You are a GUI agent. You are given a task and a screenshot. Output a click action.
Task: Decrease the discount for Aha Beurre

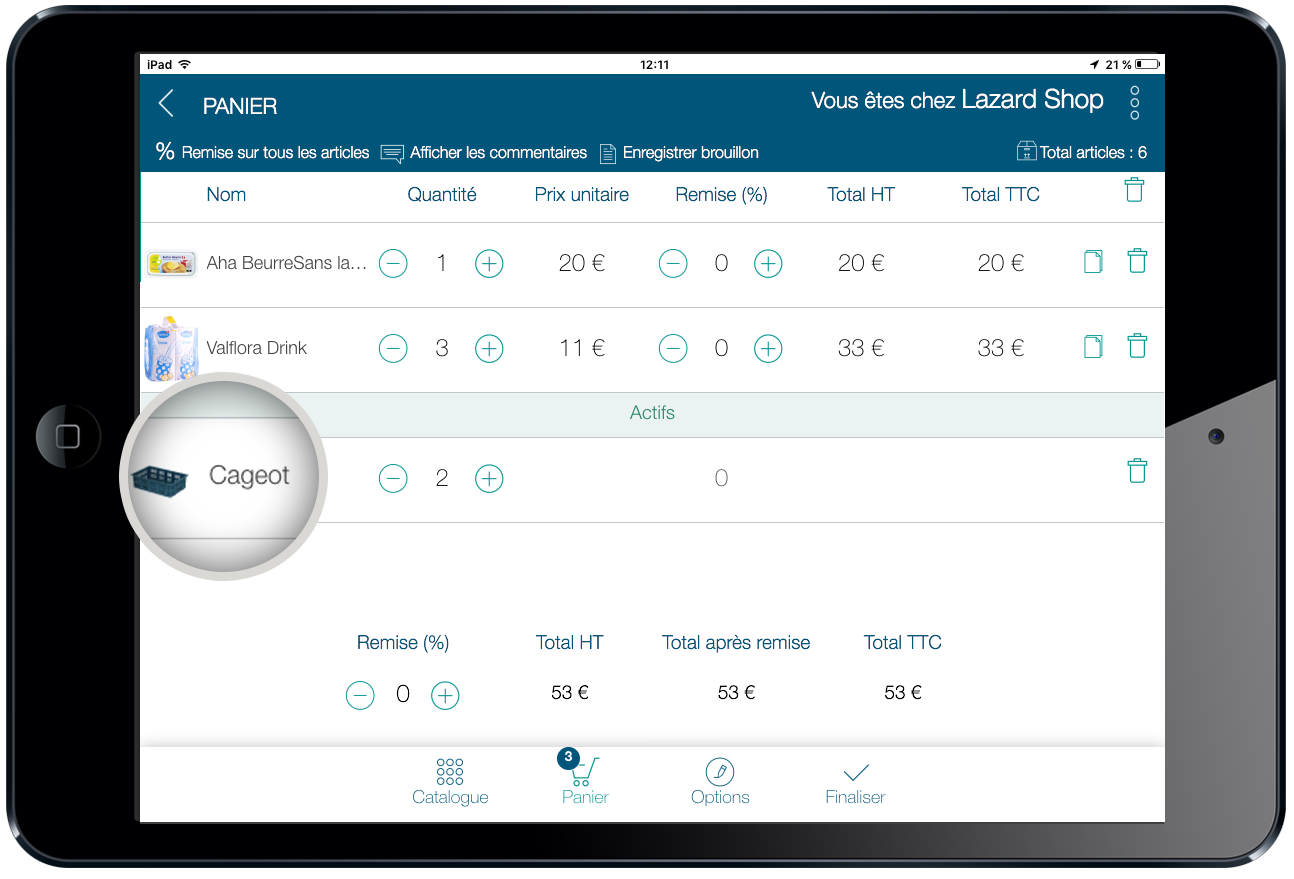pyautogui.click(x=673, y=264)
